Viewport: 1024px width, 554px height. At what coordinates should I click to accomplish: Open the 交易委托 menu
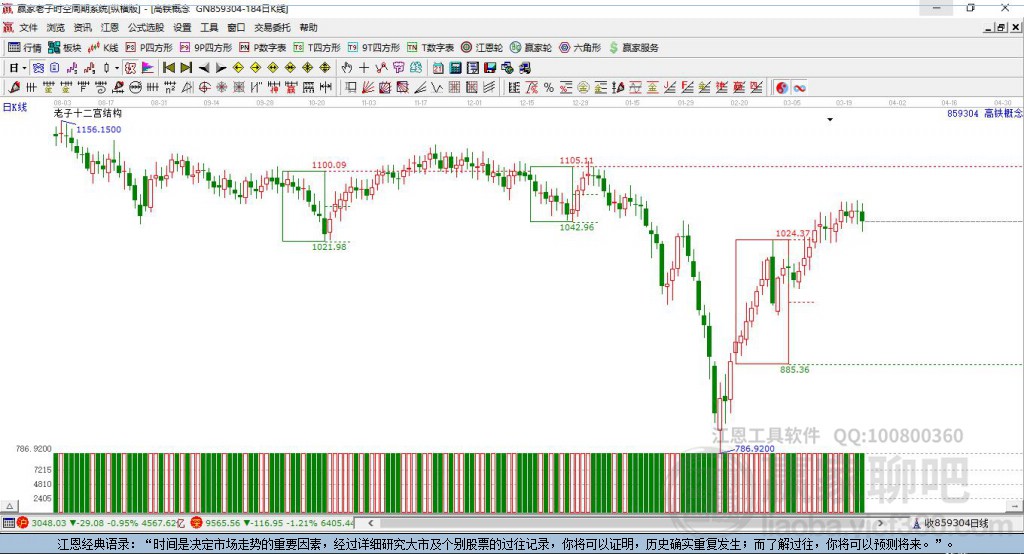tap(272, 27)
